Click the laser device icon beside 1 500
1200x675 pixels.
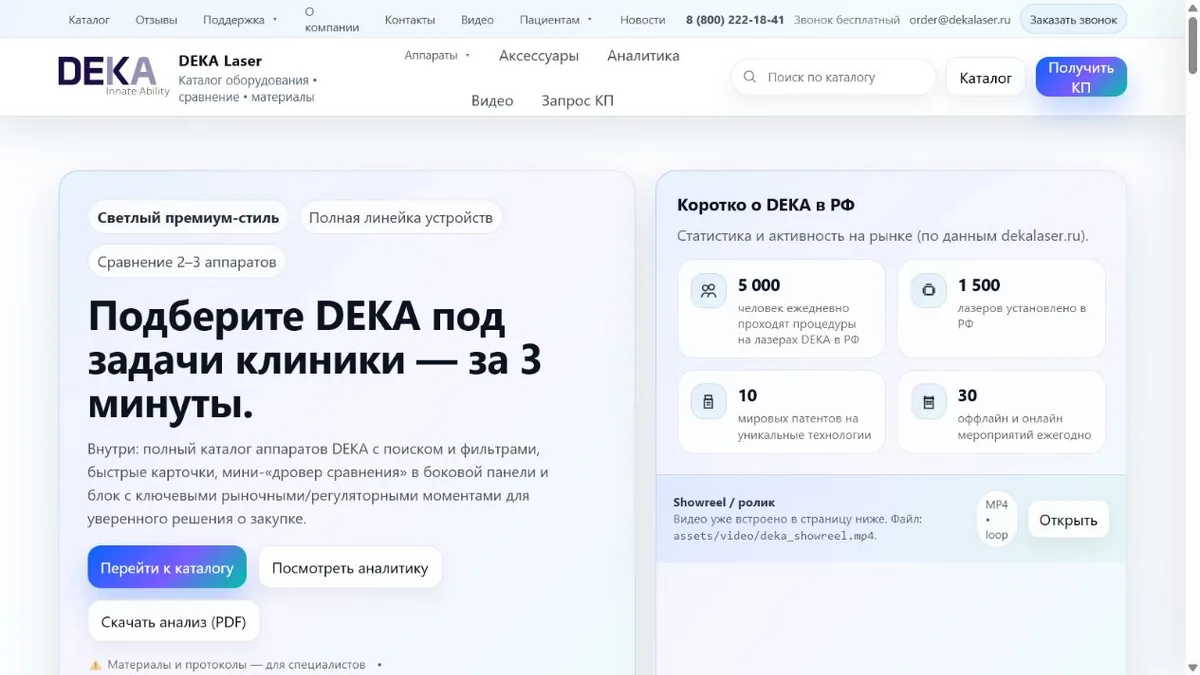[929, 291]
